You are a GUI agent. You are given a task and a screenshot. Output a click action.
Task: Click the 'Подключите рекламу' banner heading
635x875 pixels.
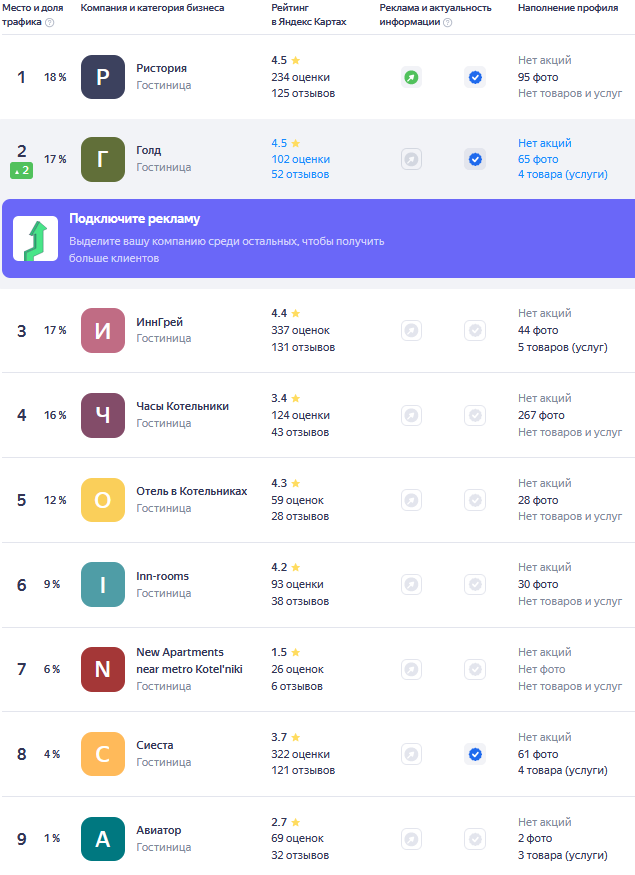(x=134, y=219)
